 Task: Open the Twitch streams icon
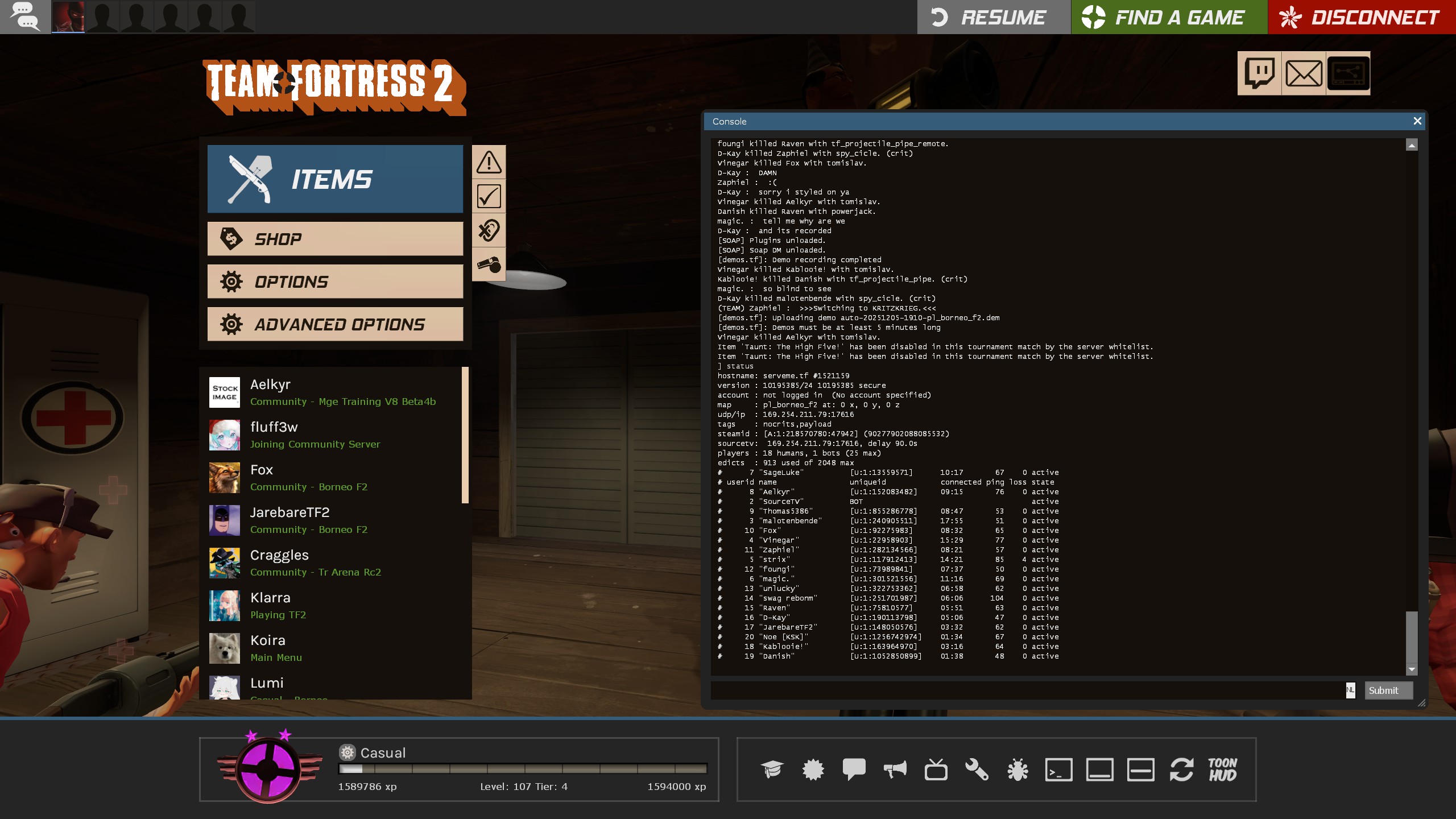click(x=1259, y=73)
